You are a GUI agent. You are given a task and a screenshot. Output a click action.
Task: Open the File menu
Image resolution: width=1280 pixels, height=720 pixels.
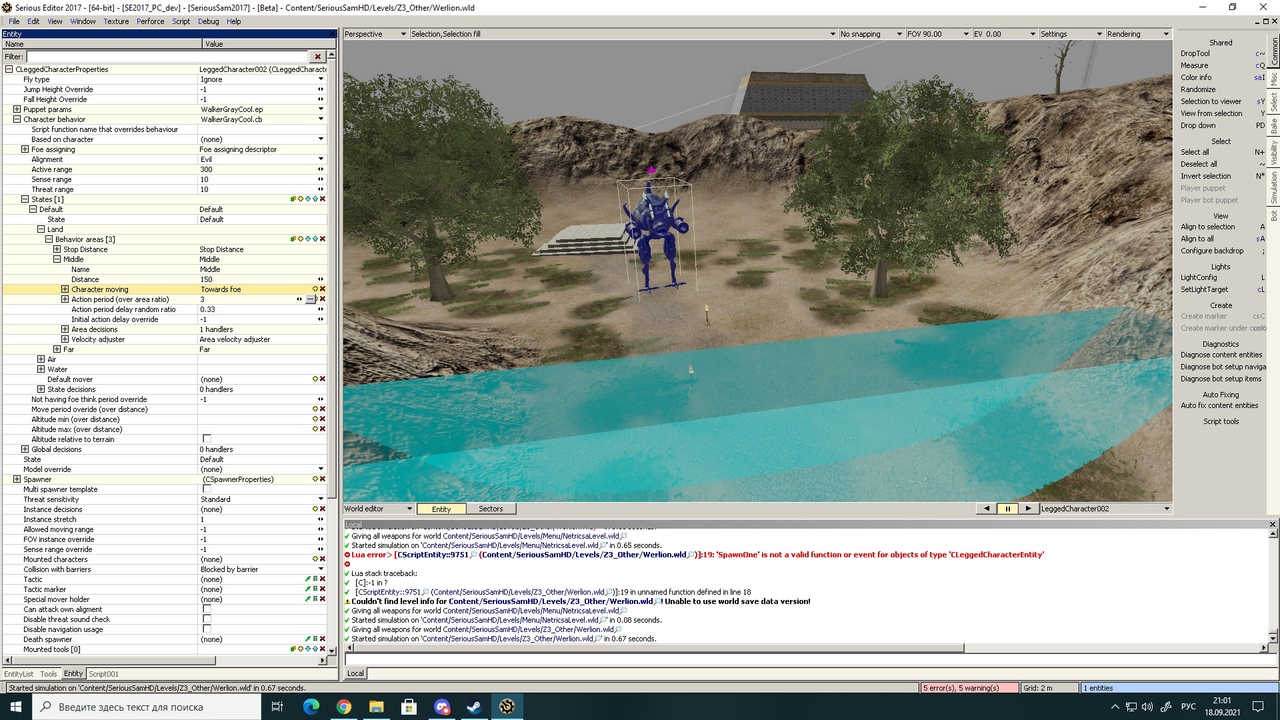pyautogui.click(x=14, y=21)
